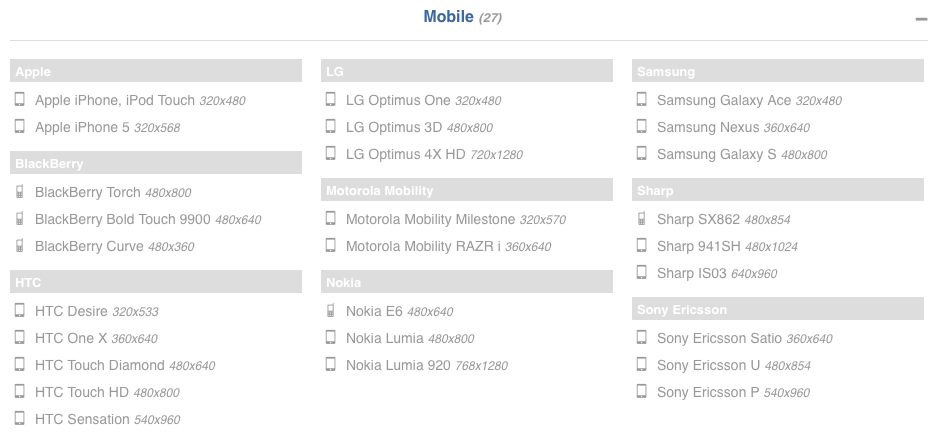
Task: Click the device icon next to Sharp SX862
Action: pos(642,219)
